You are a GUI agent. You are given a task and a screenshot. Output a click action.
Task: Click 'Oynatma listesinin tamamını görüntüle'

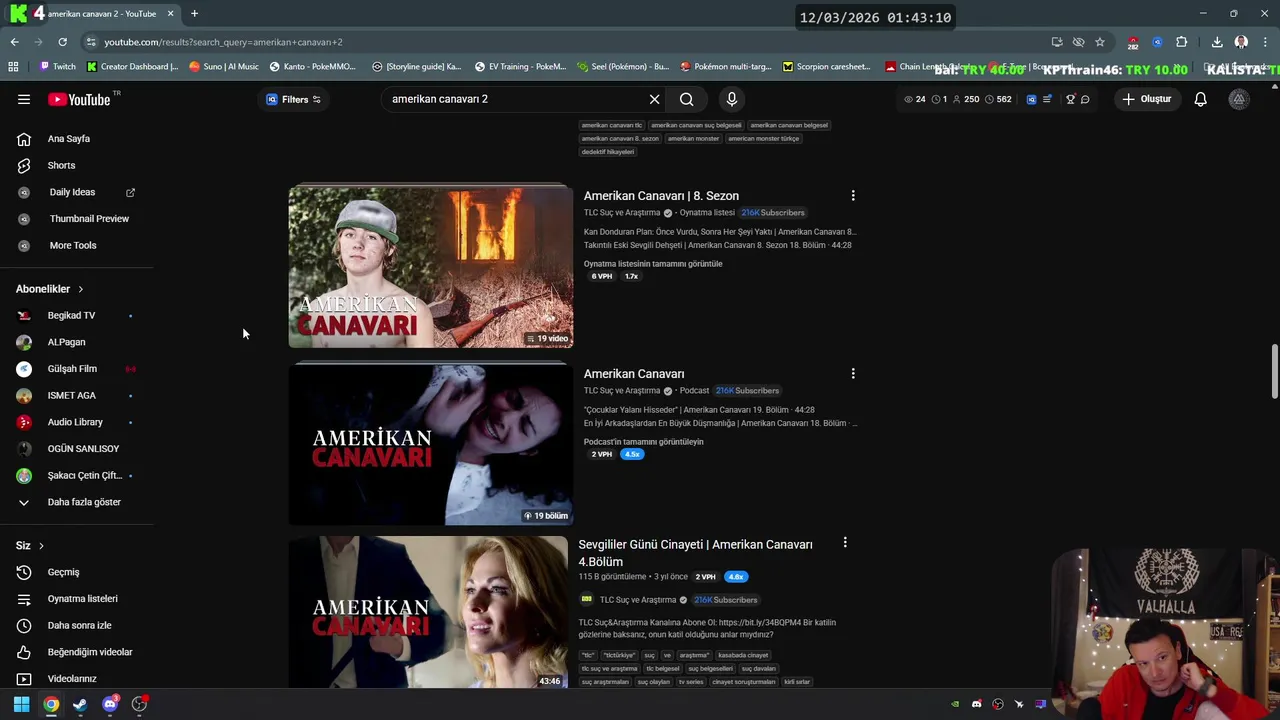(653, 264)
